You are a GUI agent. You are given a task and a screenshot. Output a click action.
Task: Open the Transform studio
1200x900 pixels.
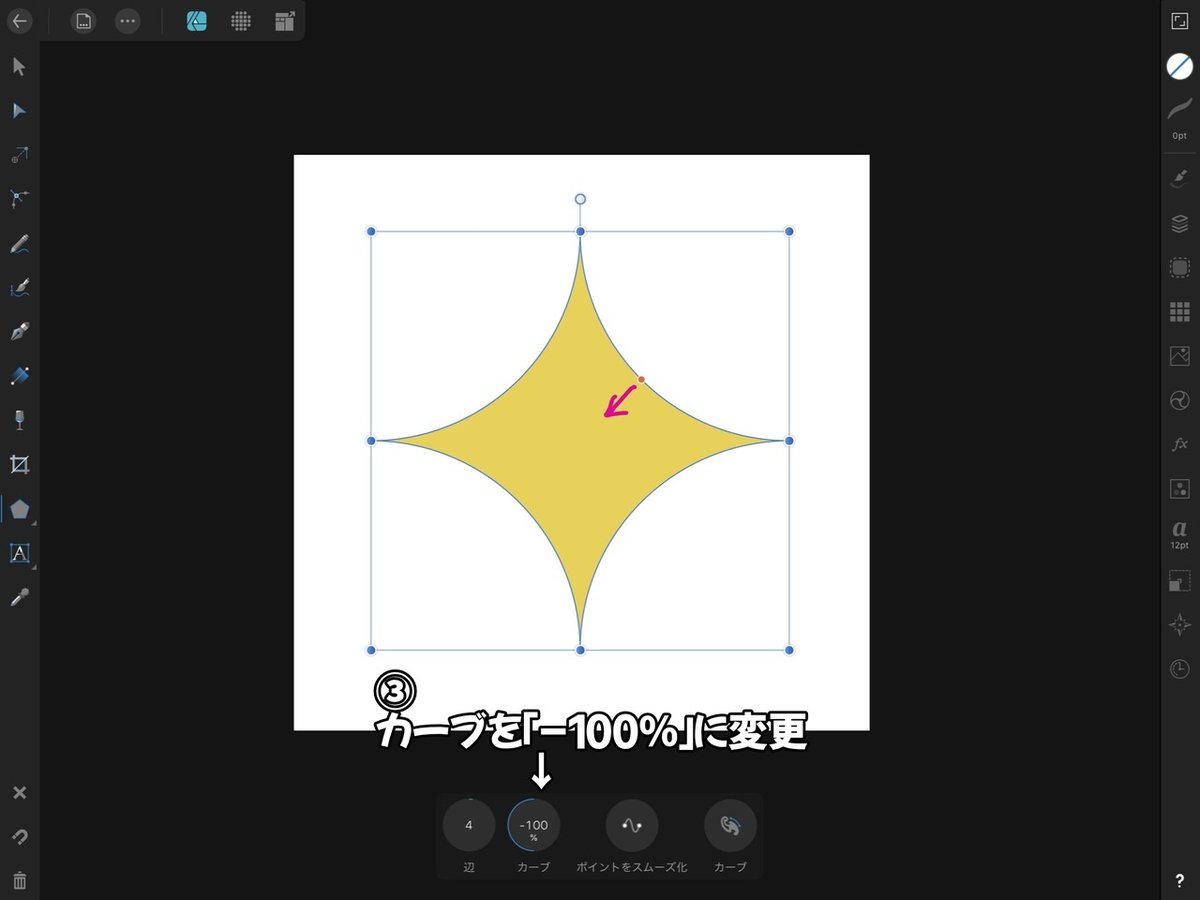point(1179,578)
